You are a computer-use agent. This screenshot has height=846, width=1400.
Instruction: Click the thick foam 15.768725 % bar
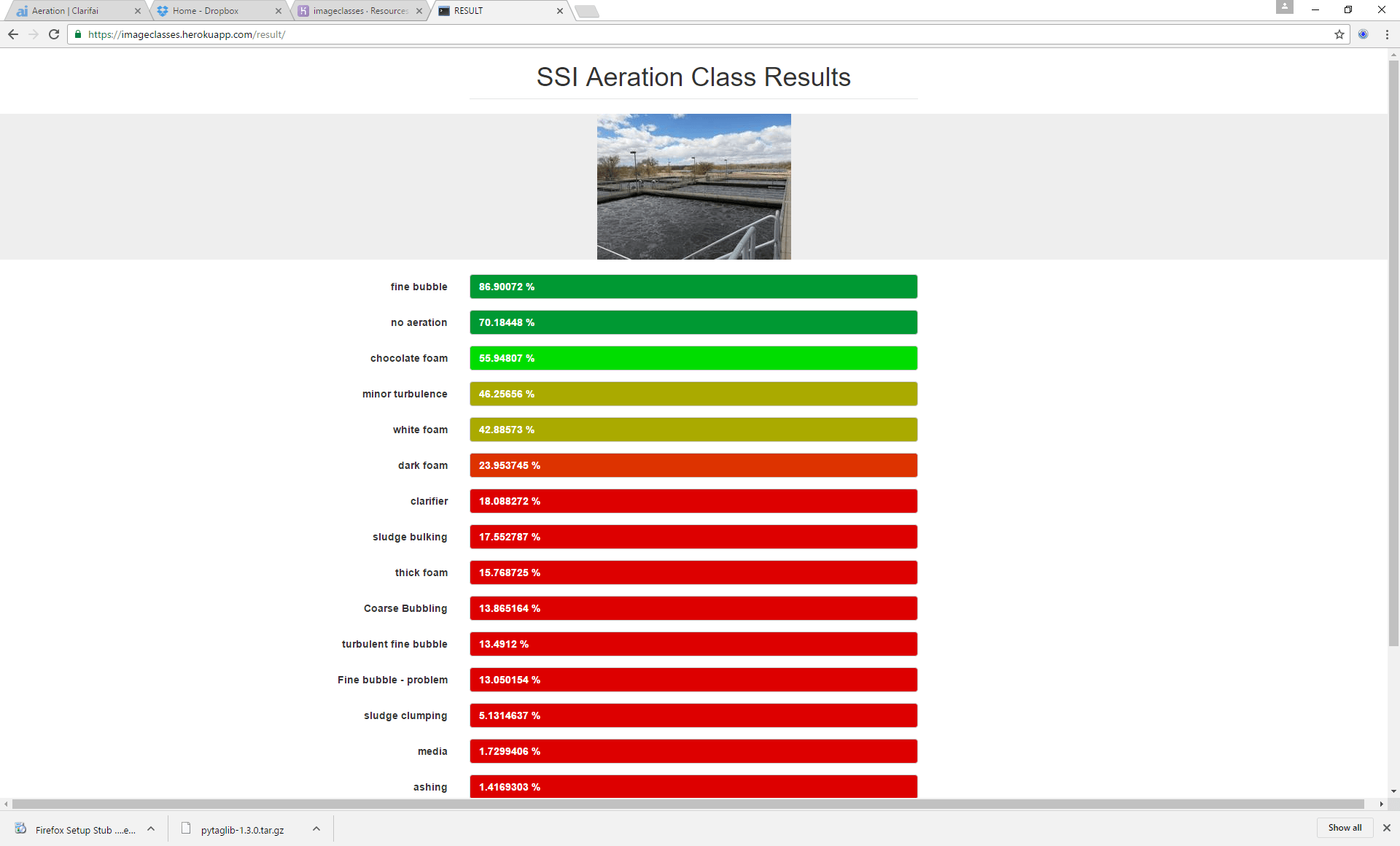tap(693, 573)
